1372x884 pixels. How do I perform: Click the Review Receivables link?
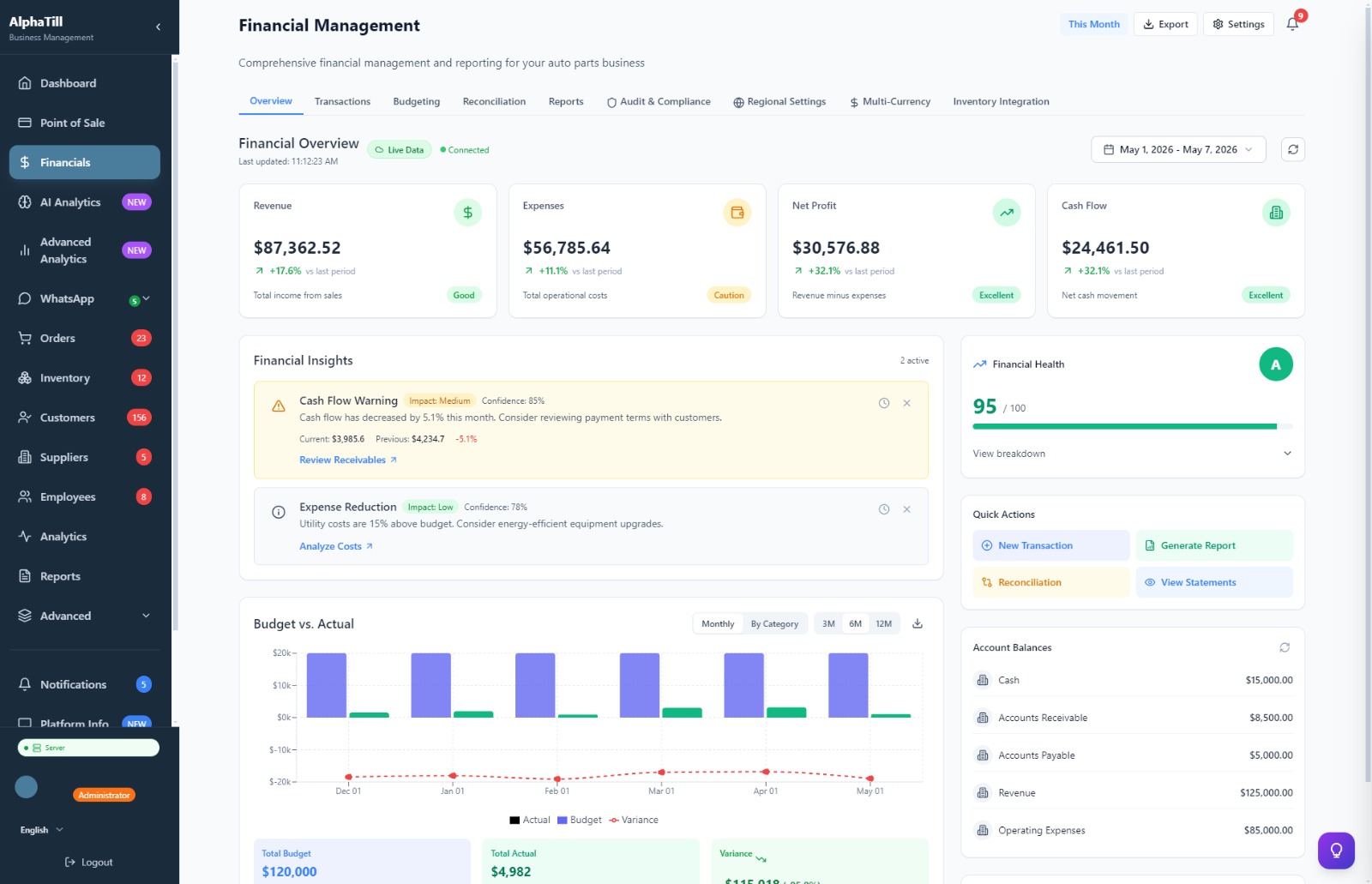click(x=348, y=460)
